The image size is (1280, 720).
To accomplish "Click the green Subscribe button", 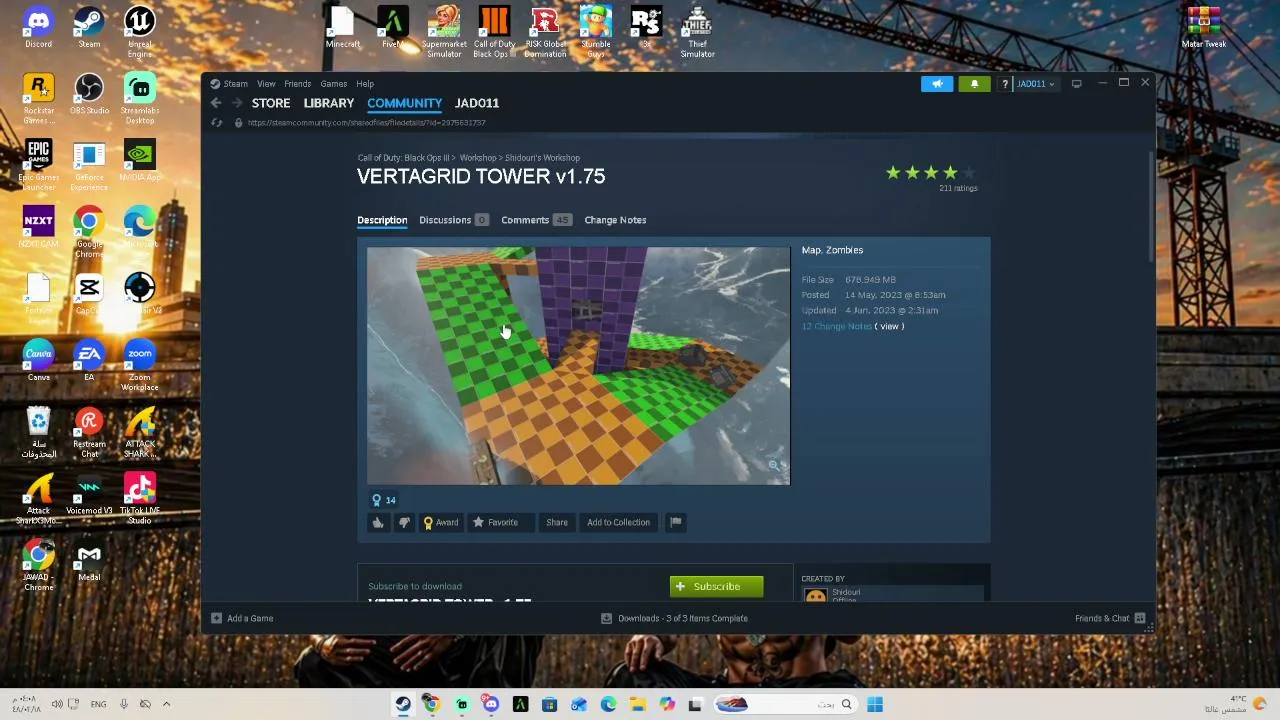I will 716,587.
